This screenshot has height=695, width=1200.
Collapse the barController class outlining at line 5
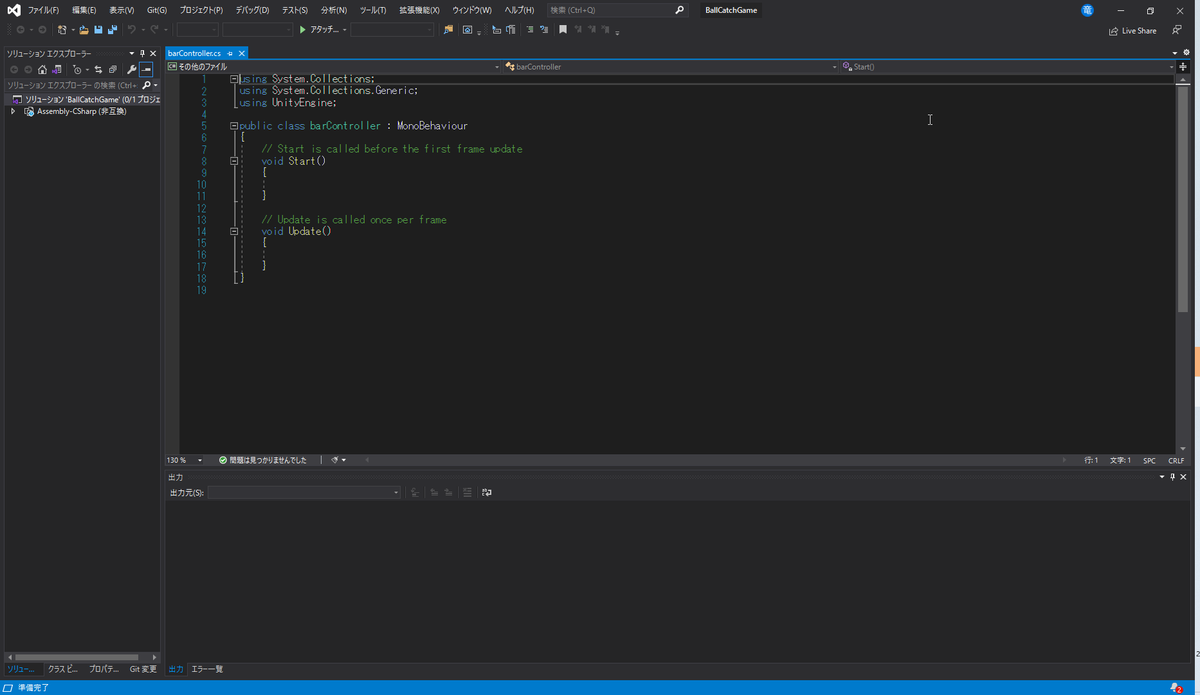coord(233,126)
